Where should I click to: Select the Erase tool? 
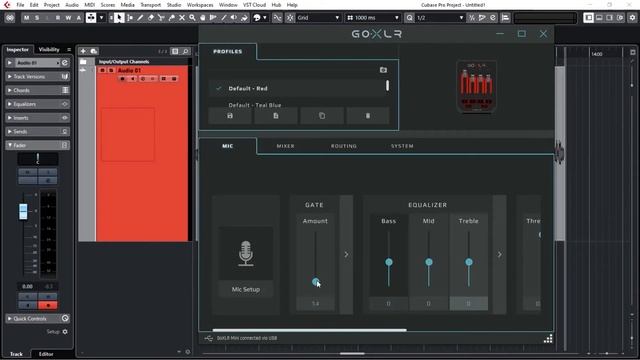(x=151, y=18)
